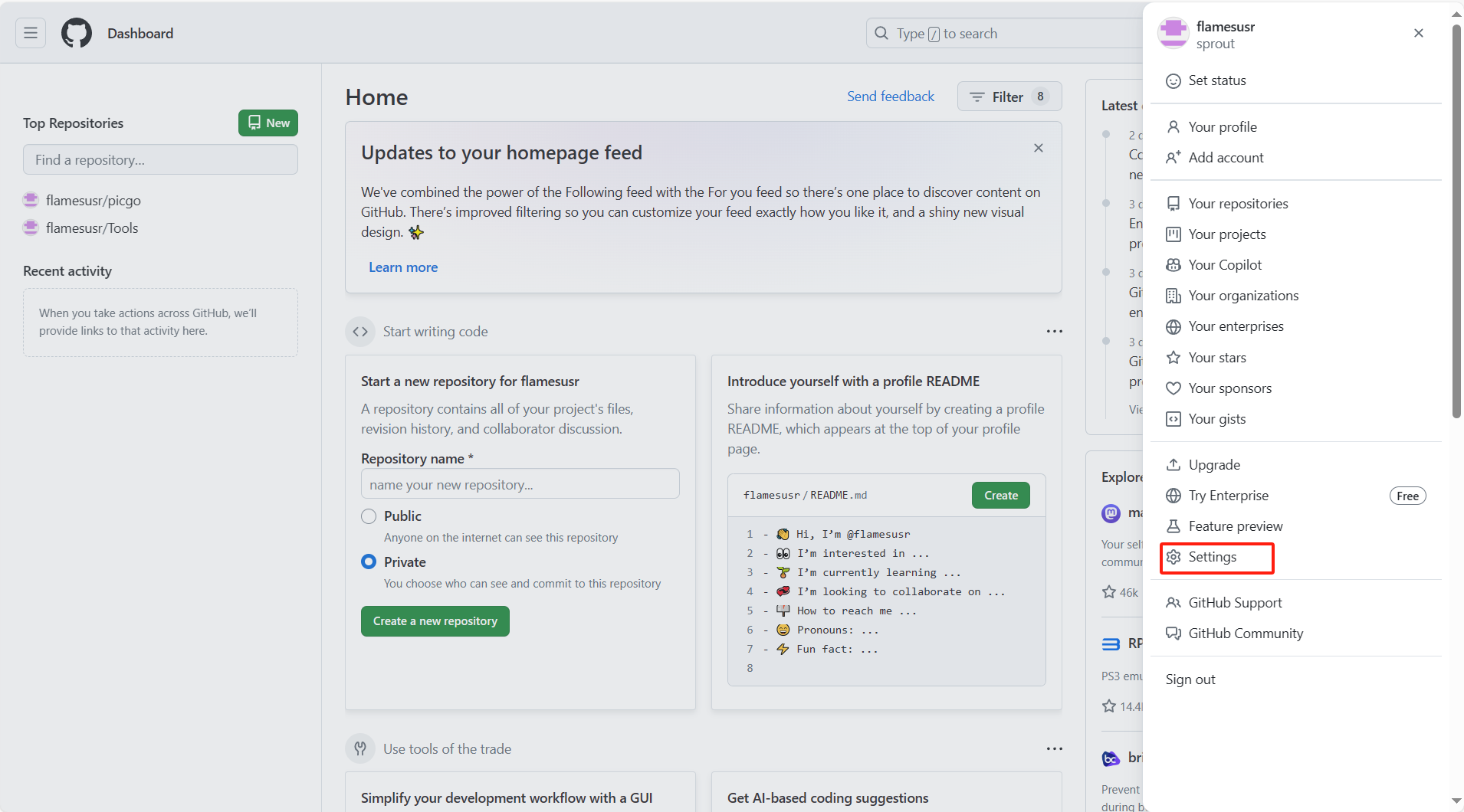The image size is (1464, 812).
Task: Select Settings in the user menu
Action: click(x=1296, y=557)
